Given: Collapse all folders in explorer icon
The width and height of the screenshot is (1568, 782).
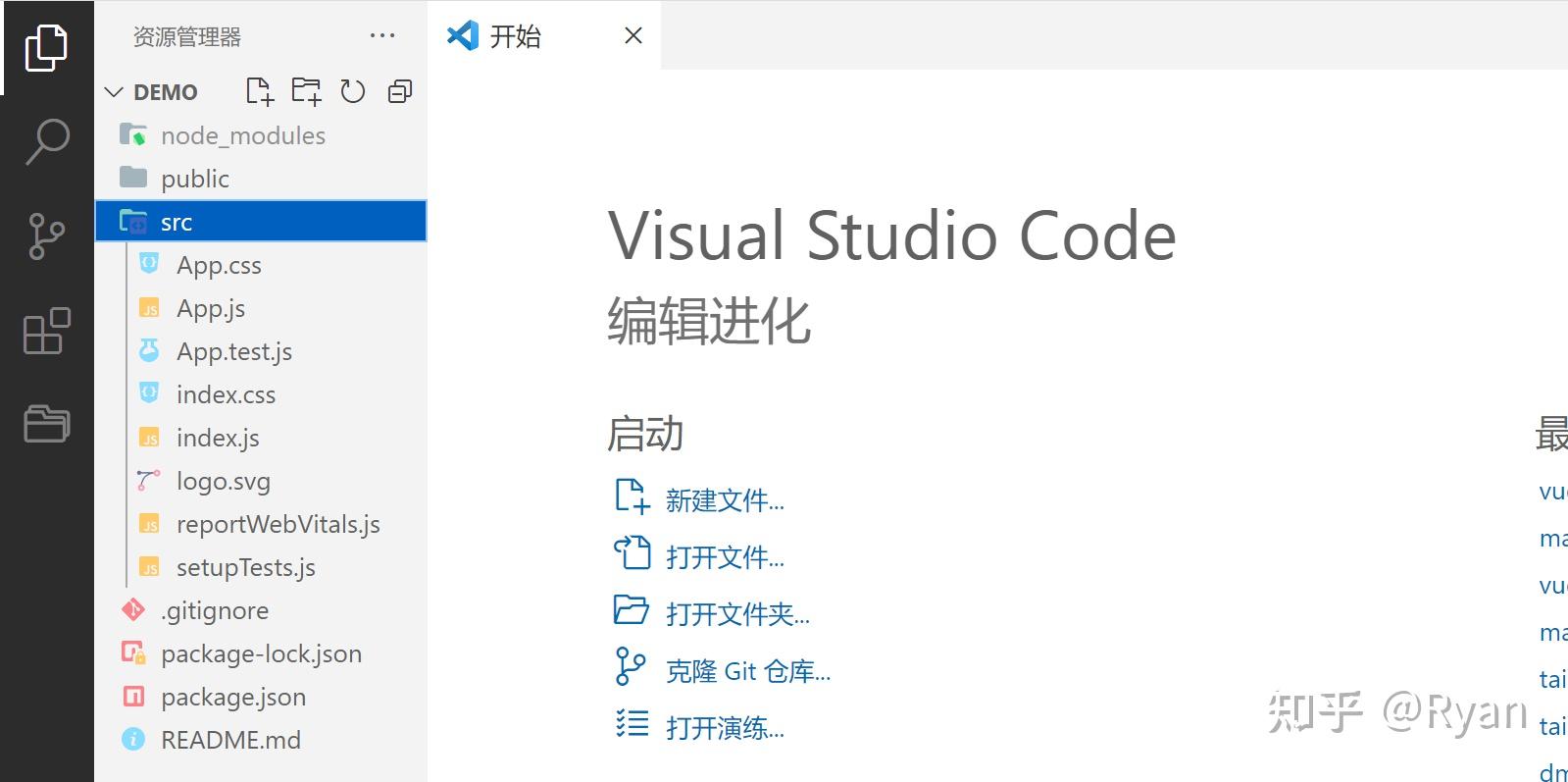Looking at the screenshot, I should click(400, 91).
